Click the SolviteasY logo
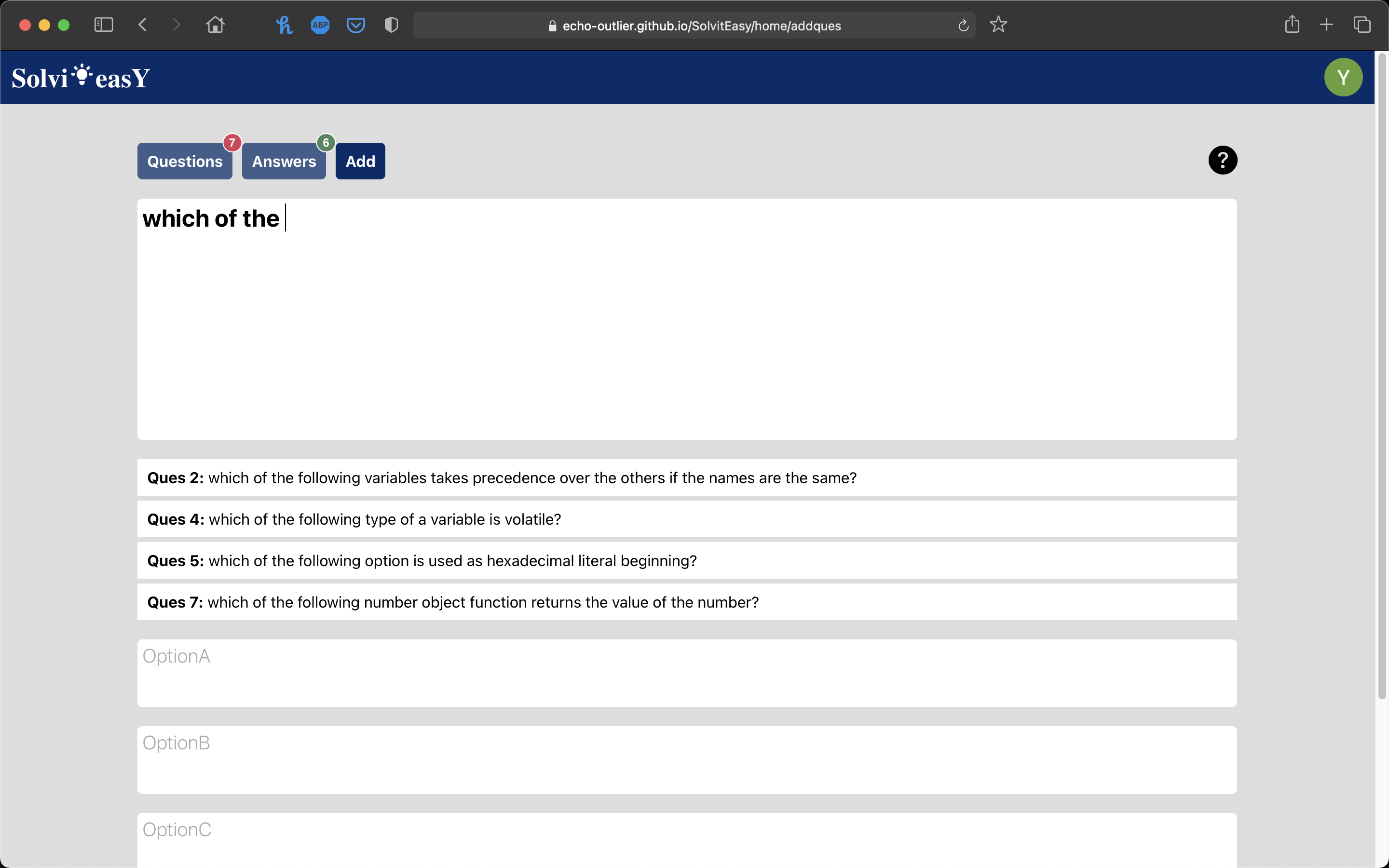The width and height of the screenshot is (1389, 868). 81,78
